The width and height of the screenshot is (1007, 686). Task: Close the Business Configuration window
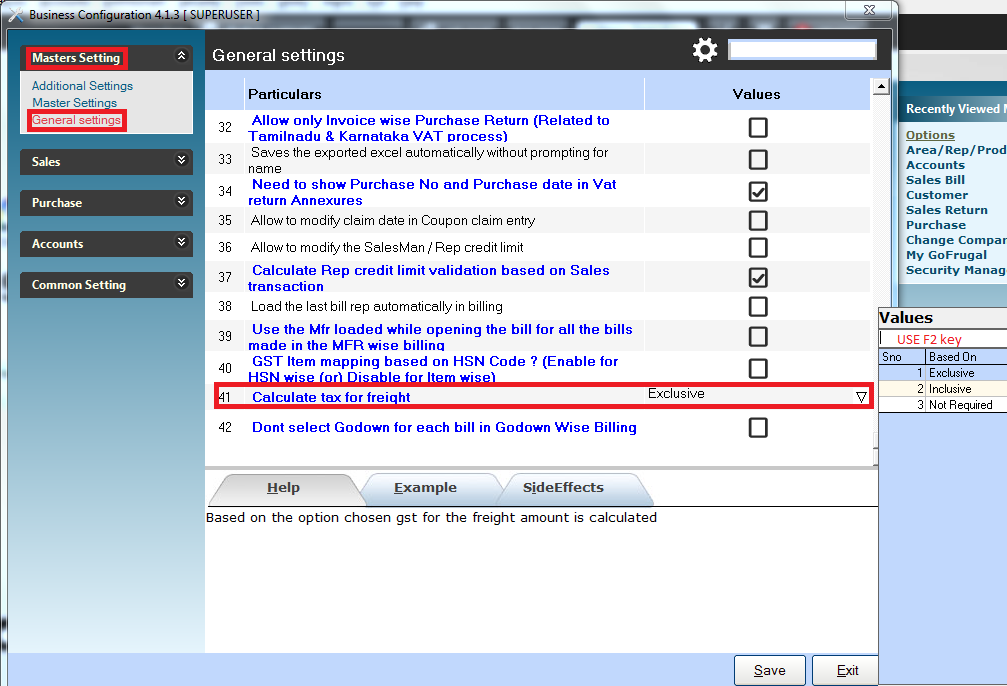(x=869, y=10)
